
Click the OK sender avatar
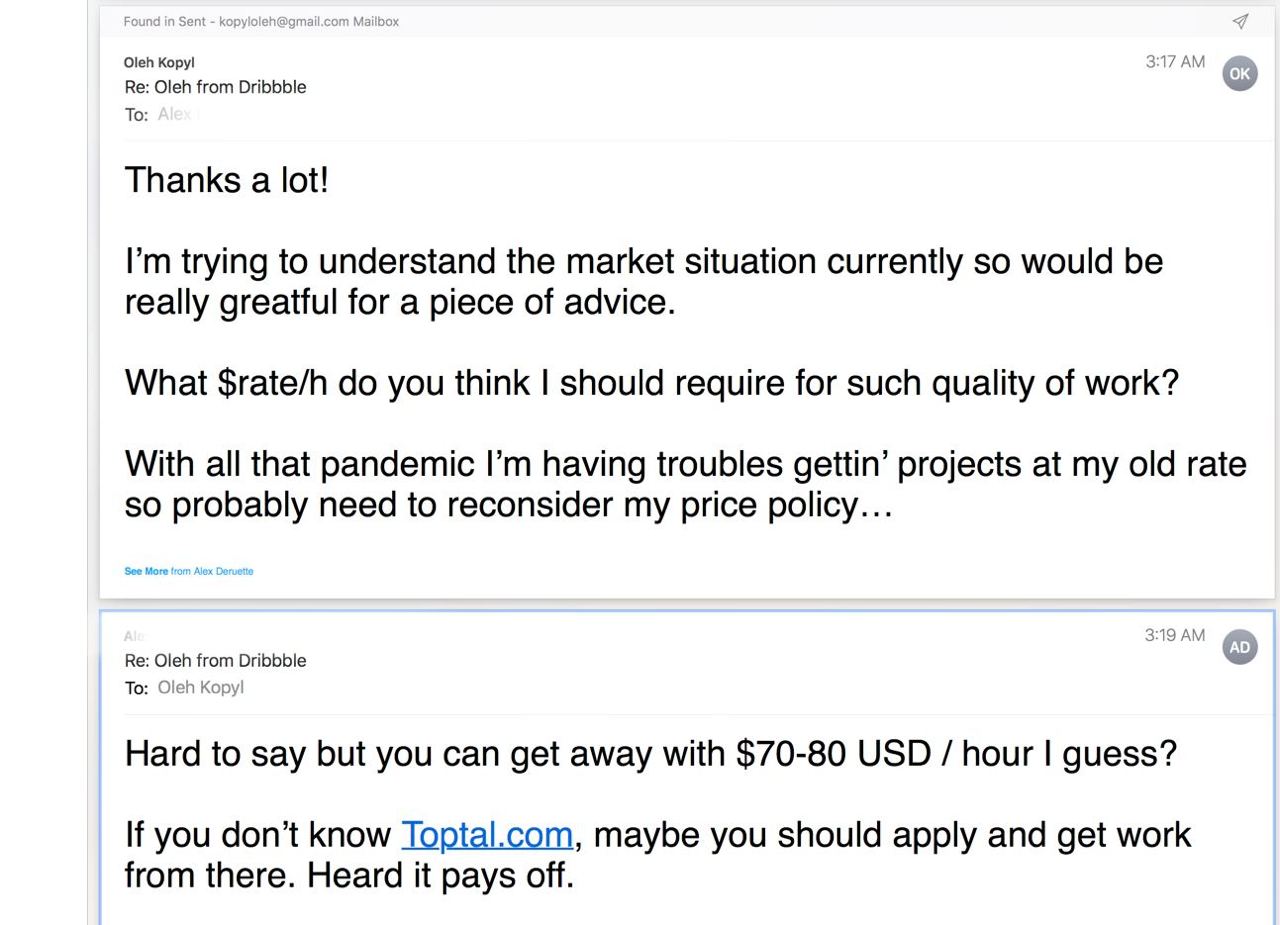click(1239, 73)
